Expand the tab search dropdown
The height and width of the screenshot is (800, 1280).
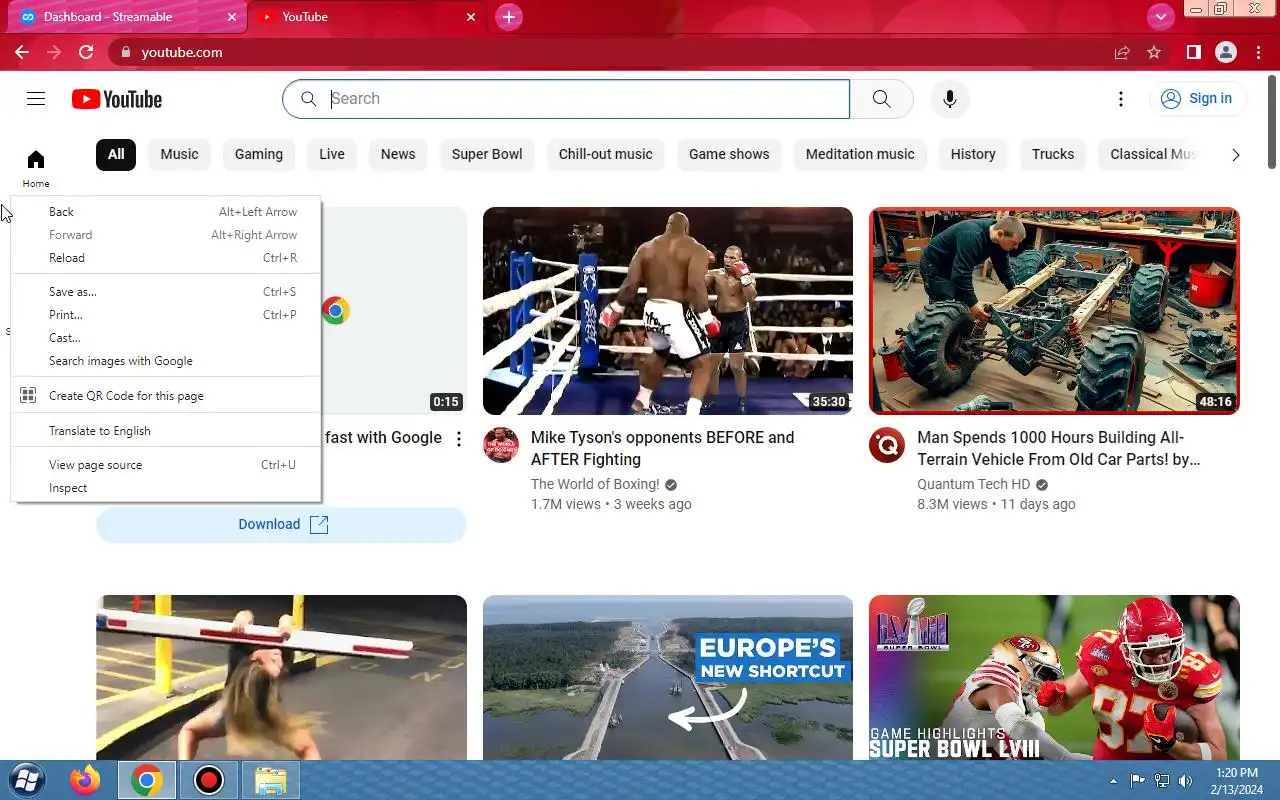pos(1160,16)
